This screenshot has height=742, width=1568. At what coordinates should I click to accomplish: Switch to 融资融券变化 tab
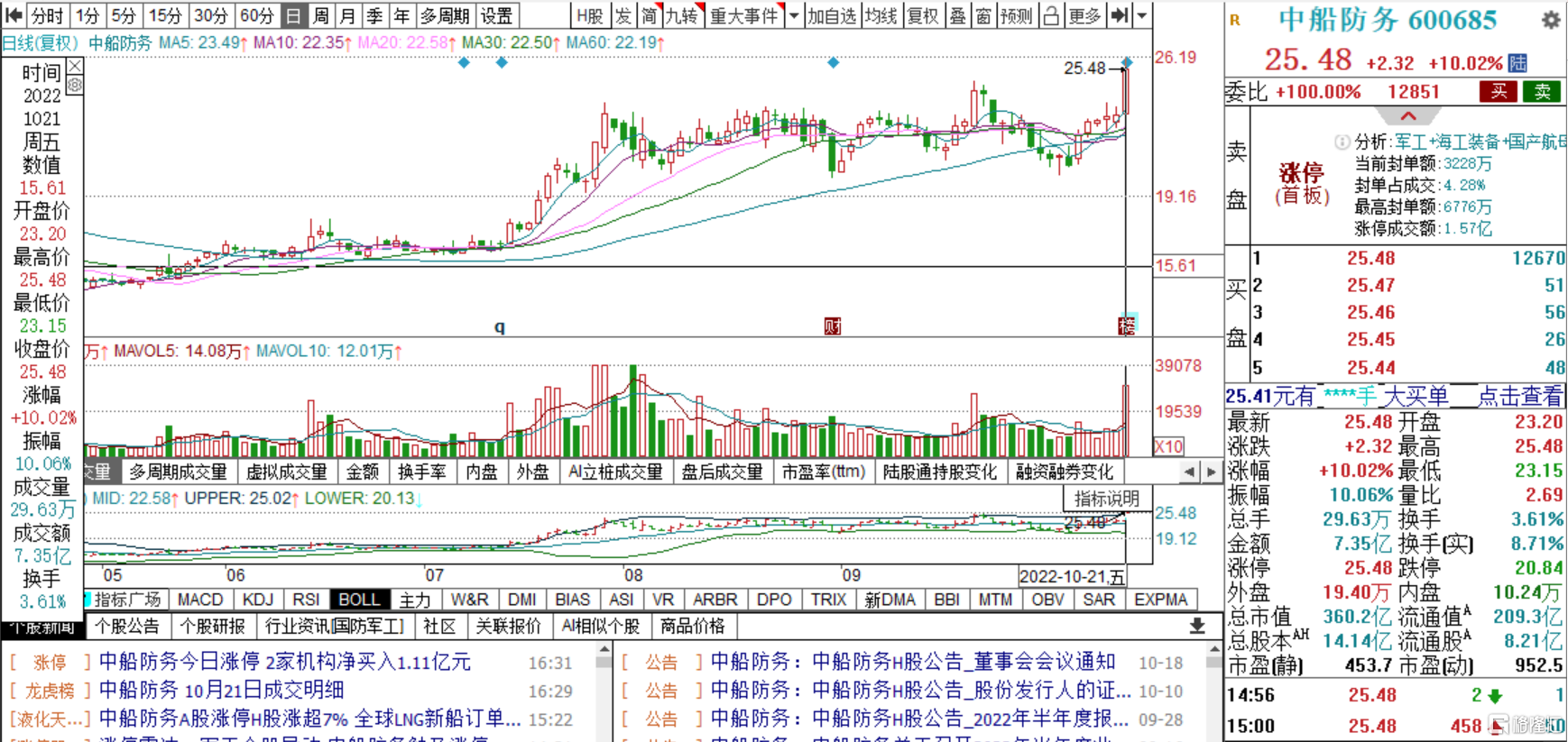[1065, 472]
